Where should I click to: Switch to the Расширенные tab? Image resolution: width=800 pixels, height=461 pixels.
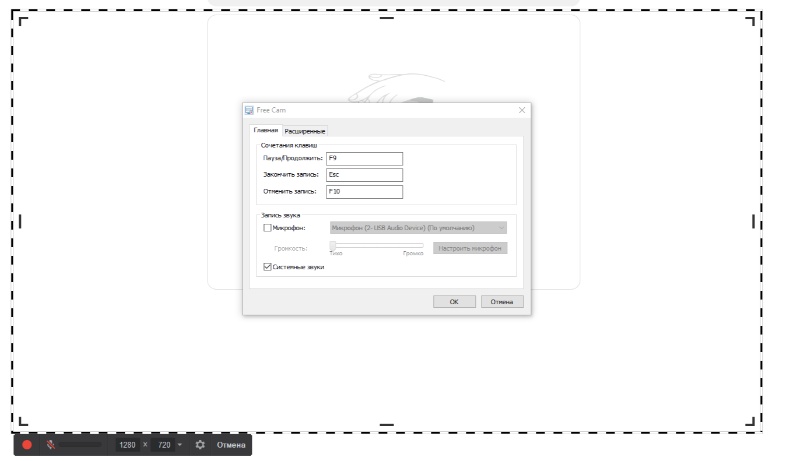coord(305,131)
